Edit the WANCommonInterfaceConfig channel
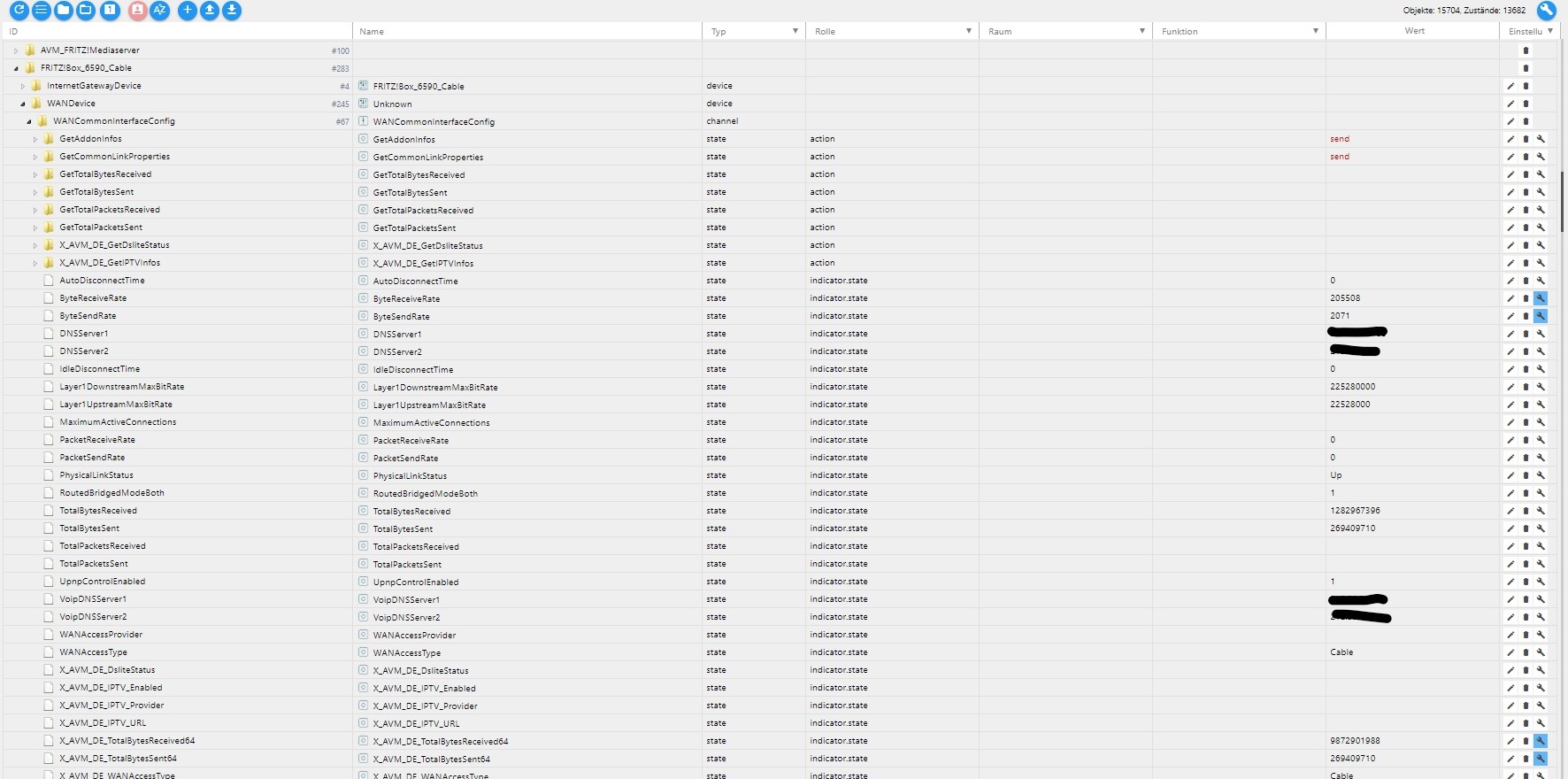 pos(1510,121)
